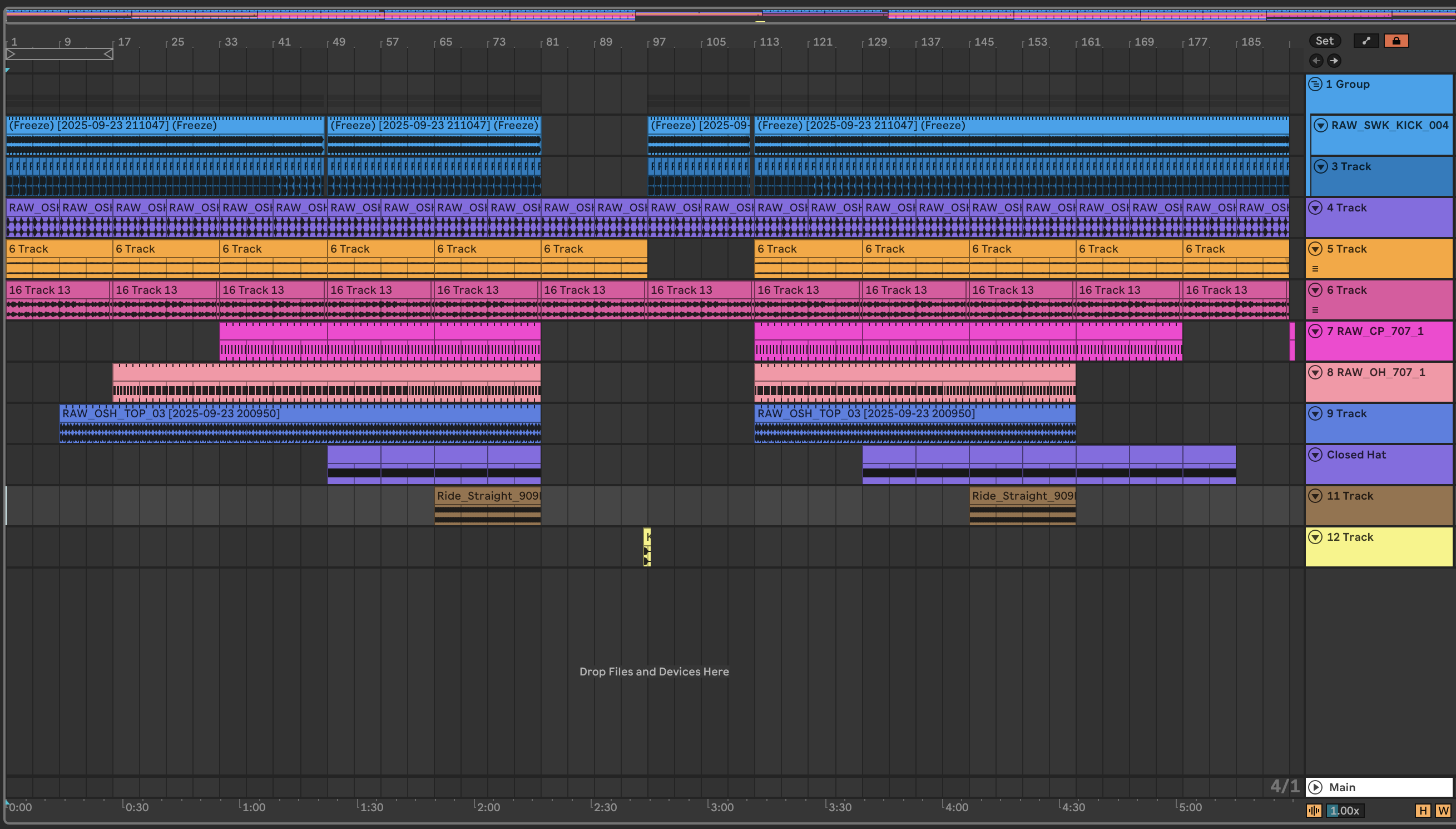
Task: Jump to the next locator arrow
Action: point(1334,60)
